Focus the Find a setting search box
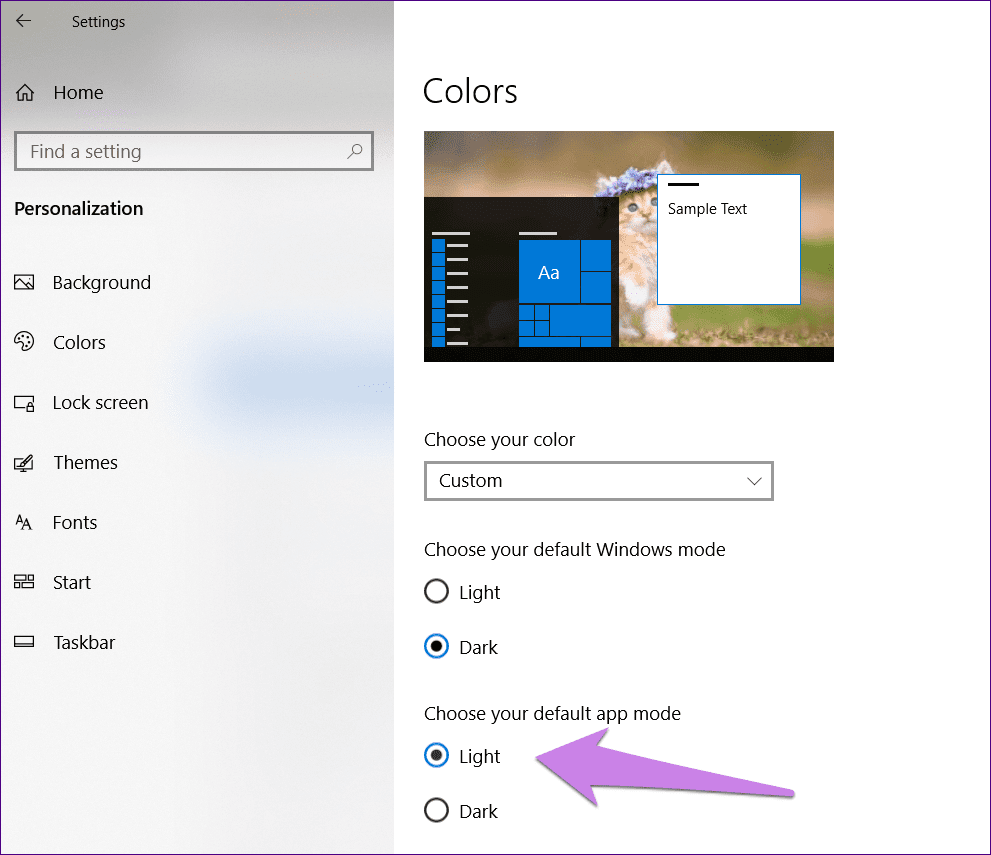Image resolution: width=991 pixels, height=855 pixels. [193, 151]
